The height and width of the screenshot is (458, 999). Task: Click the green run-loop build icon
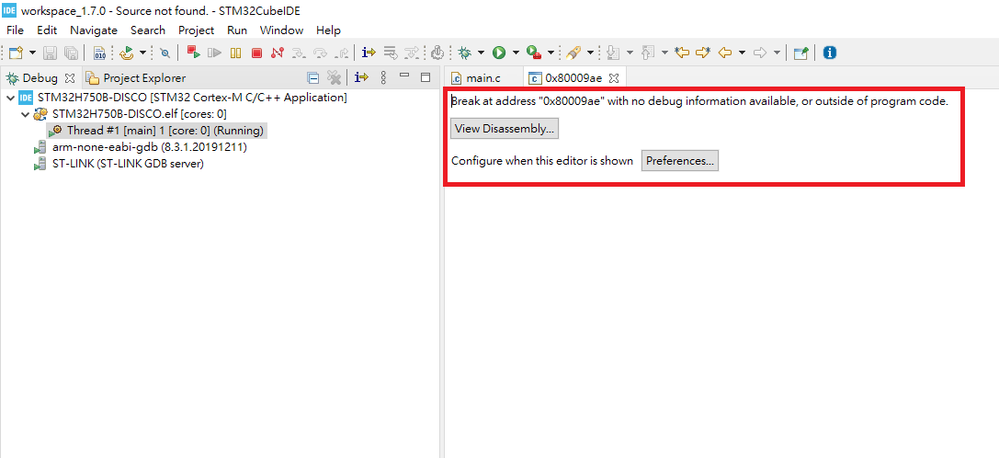coord(127,53)
